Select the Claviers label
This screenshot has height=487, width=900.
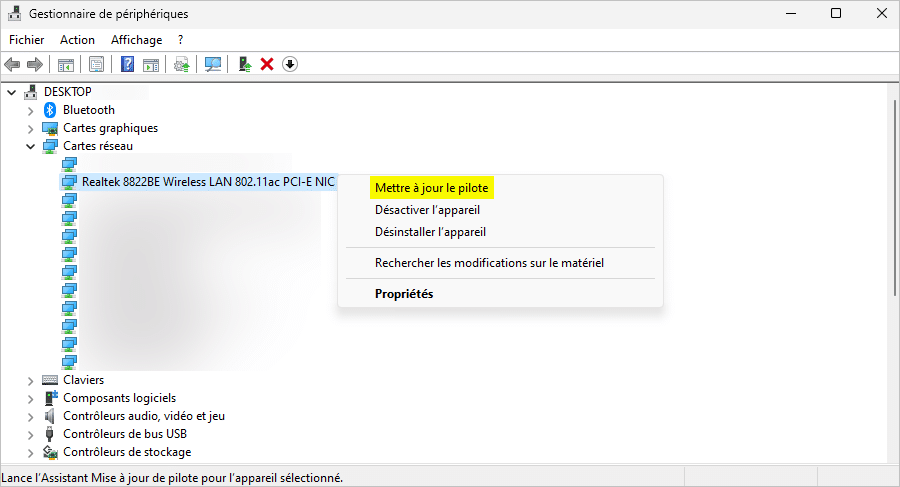84,380
